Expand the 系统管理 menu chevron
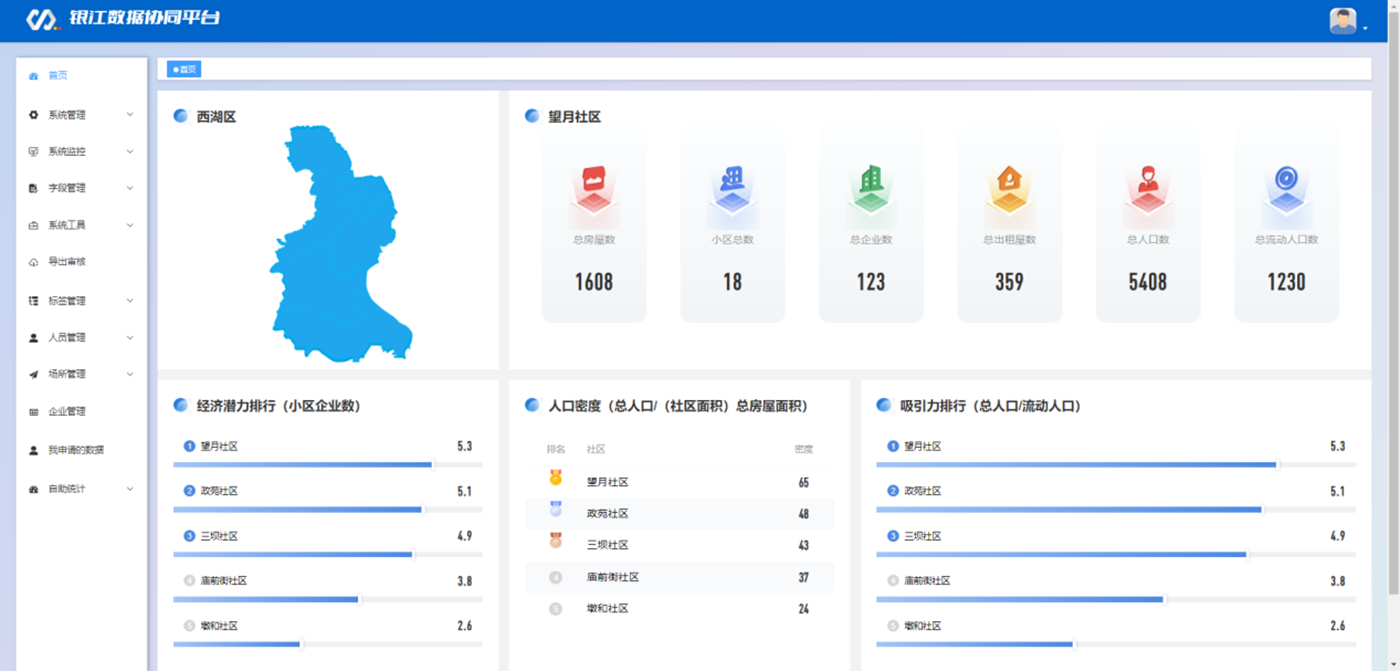Image resolution: width=1400 pixels, height=671 pixels. (x=130, y=115)
